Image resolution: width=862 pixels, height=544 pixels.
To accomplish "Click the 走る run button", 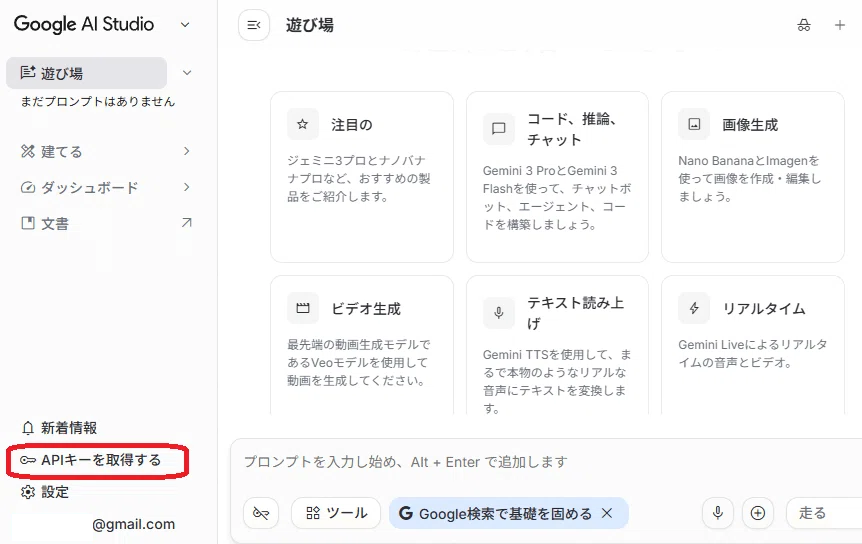I will click(x=824, y=513).
